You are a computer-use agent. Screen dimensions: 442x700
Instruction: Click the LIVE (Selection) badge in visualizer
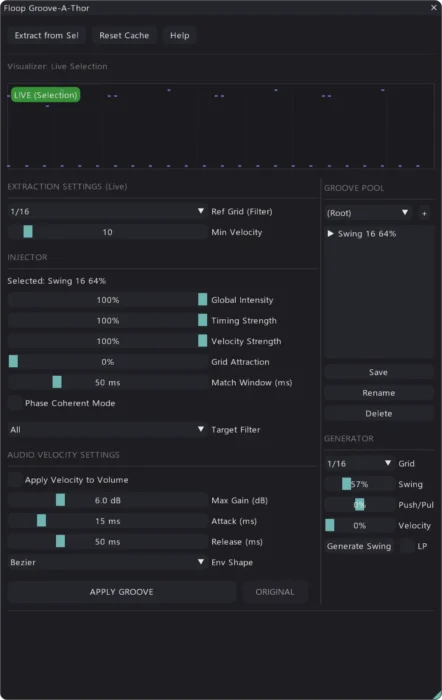45,95
